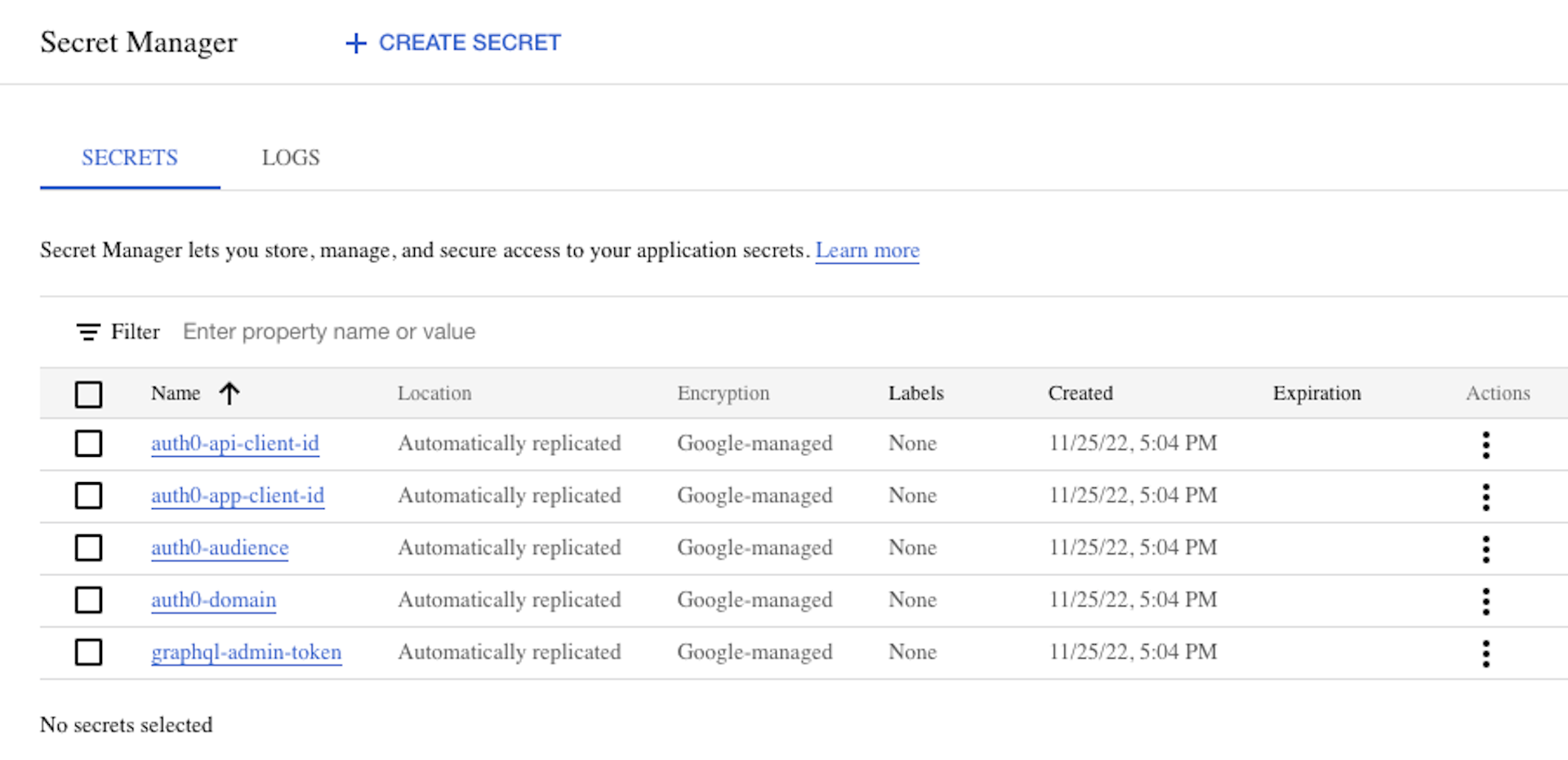The image size is (1568, 760).
Task: Open three-dot menu for auth0-domain row
Action: click(x=1486, y=601)
